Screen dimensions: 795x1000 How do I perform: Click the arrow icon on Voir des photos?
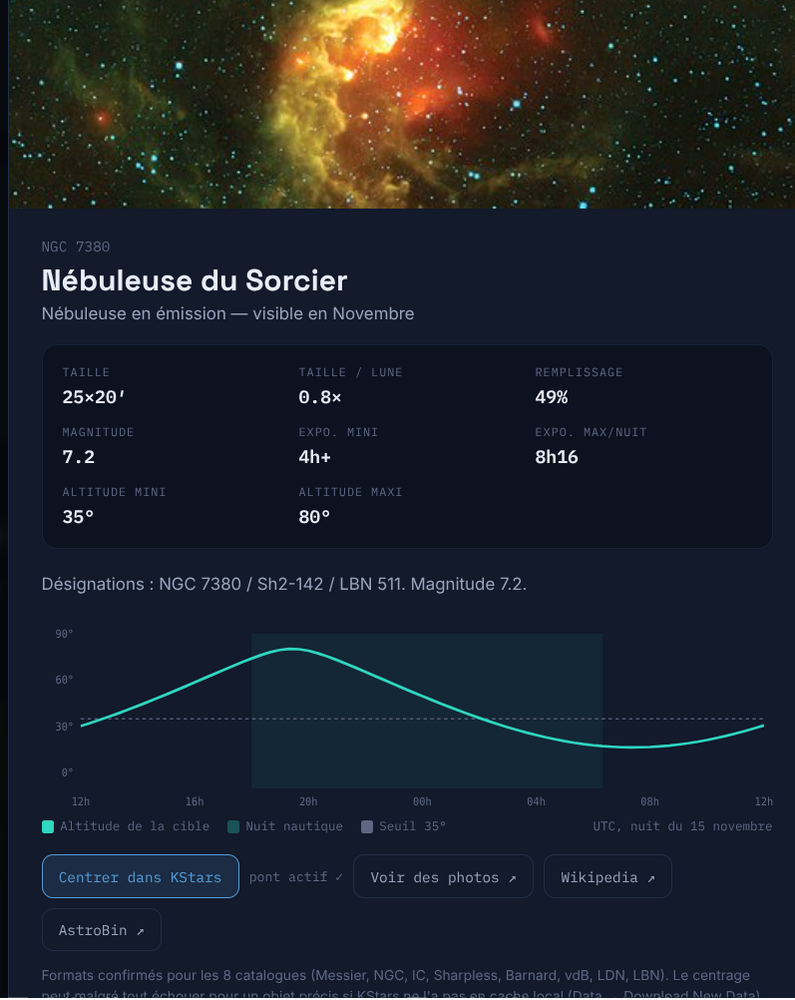(x=512, y=878)
